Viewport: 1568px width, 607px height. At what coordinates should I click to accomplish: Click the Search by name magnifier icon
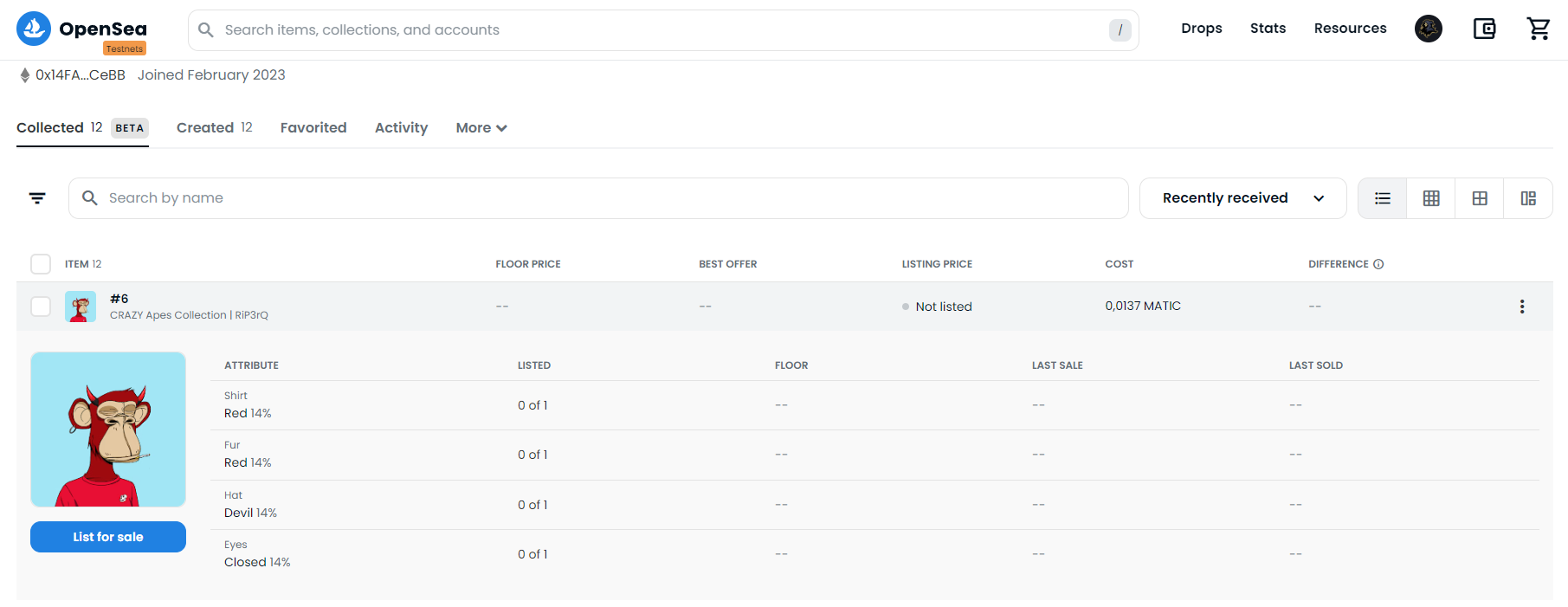[x=90, y=198]
